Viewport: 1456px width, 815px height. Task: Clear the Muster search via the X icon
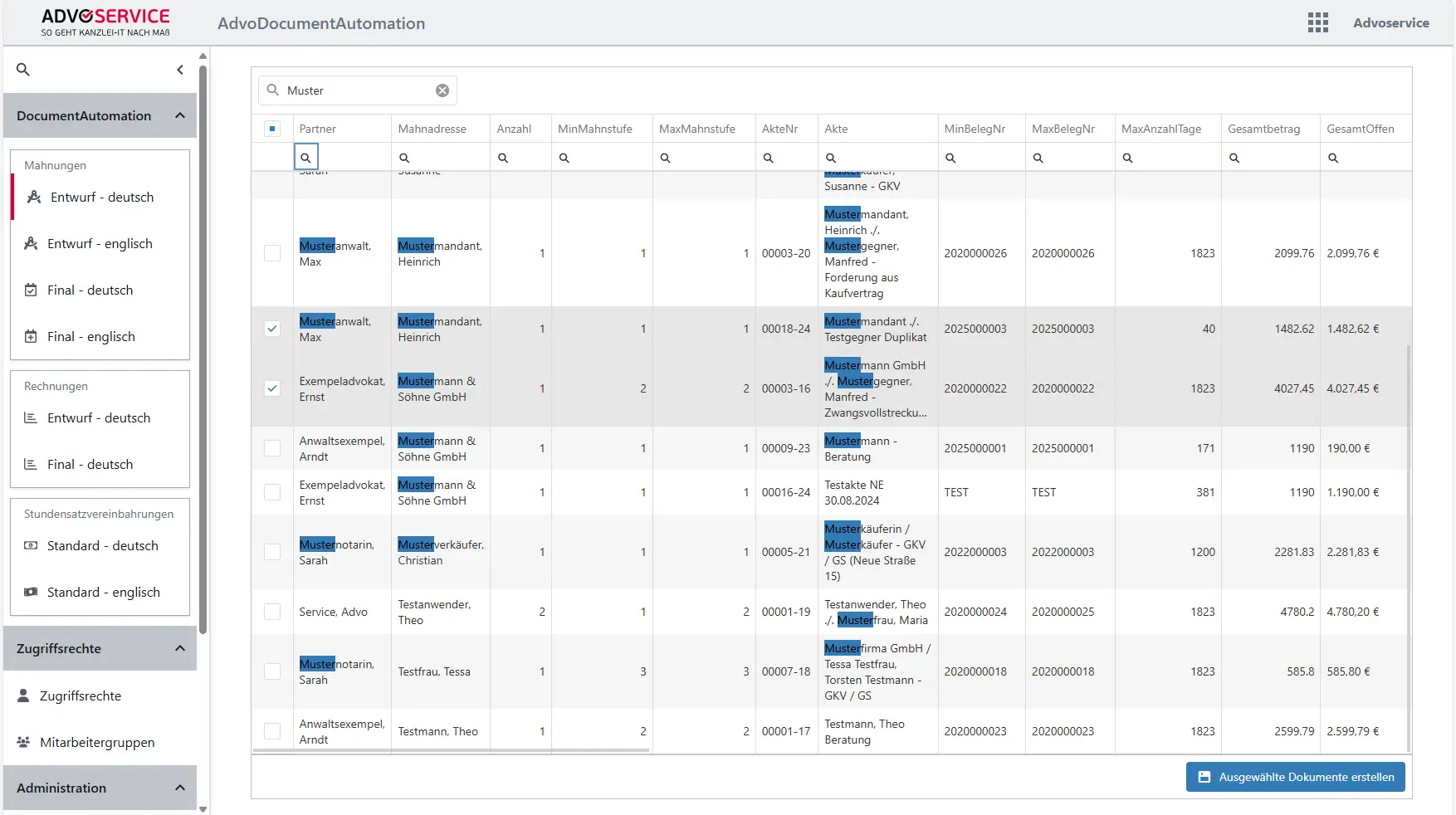pos(442,90)
